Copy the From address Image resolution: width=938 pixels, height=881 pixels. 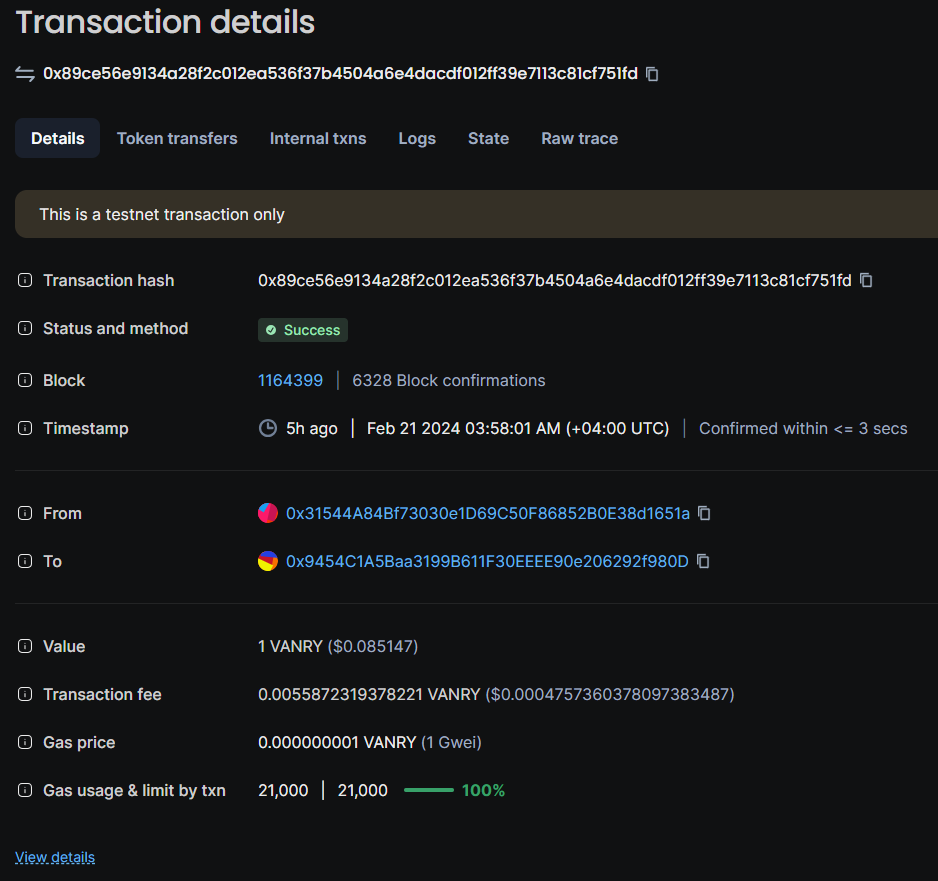[x=704, y=513]
